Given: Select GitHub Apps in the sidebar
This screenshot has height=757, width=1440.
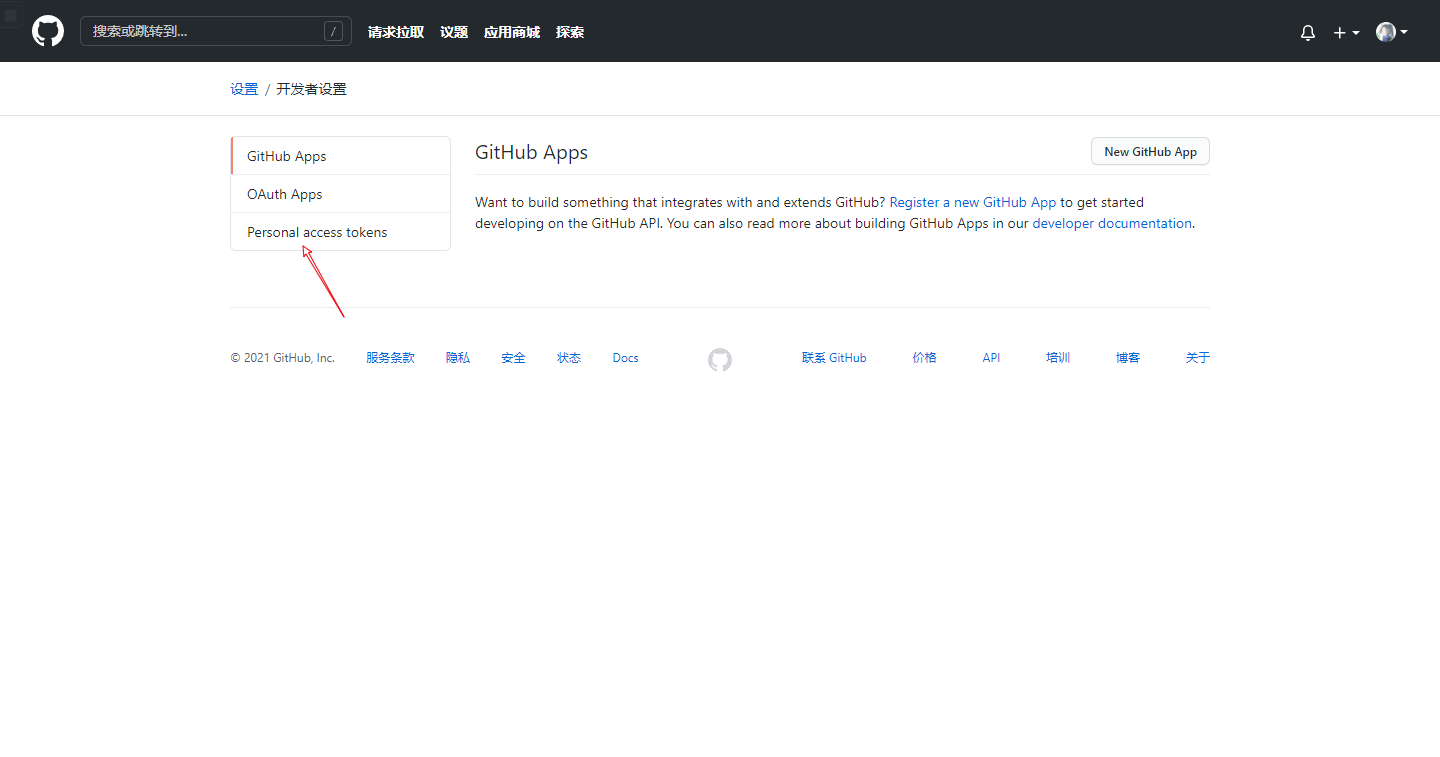Looking at the screenshot, I should (340, 156).
